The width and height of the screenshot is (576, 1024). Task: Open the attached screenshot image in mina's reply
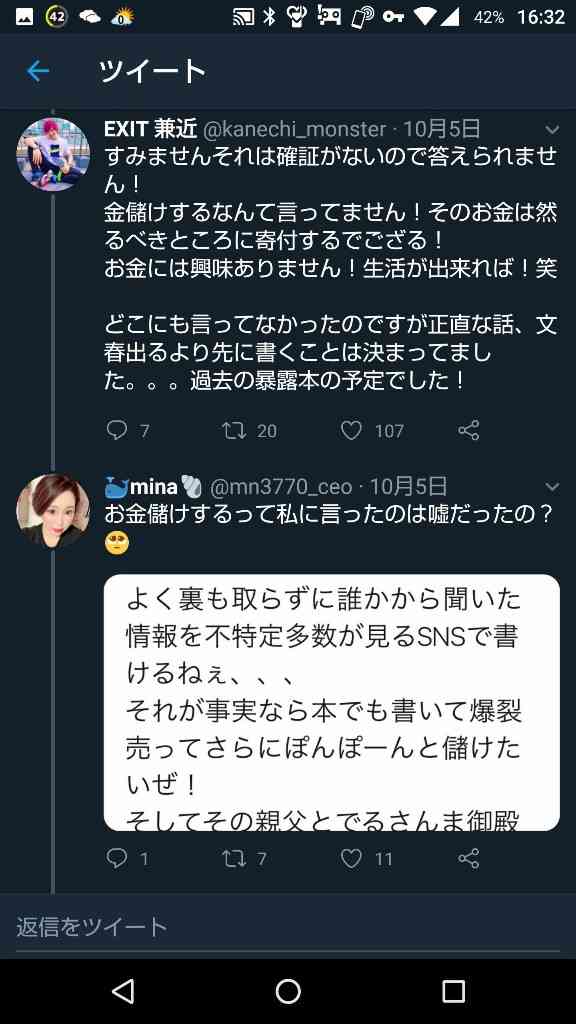pyautogui.click(x=330, y=700)
